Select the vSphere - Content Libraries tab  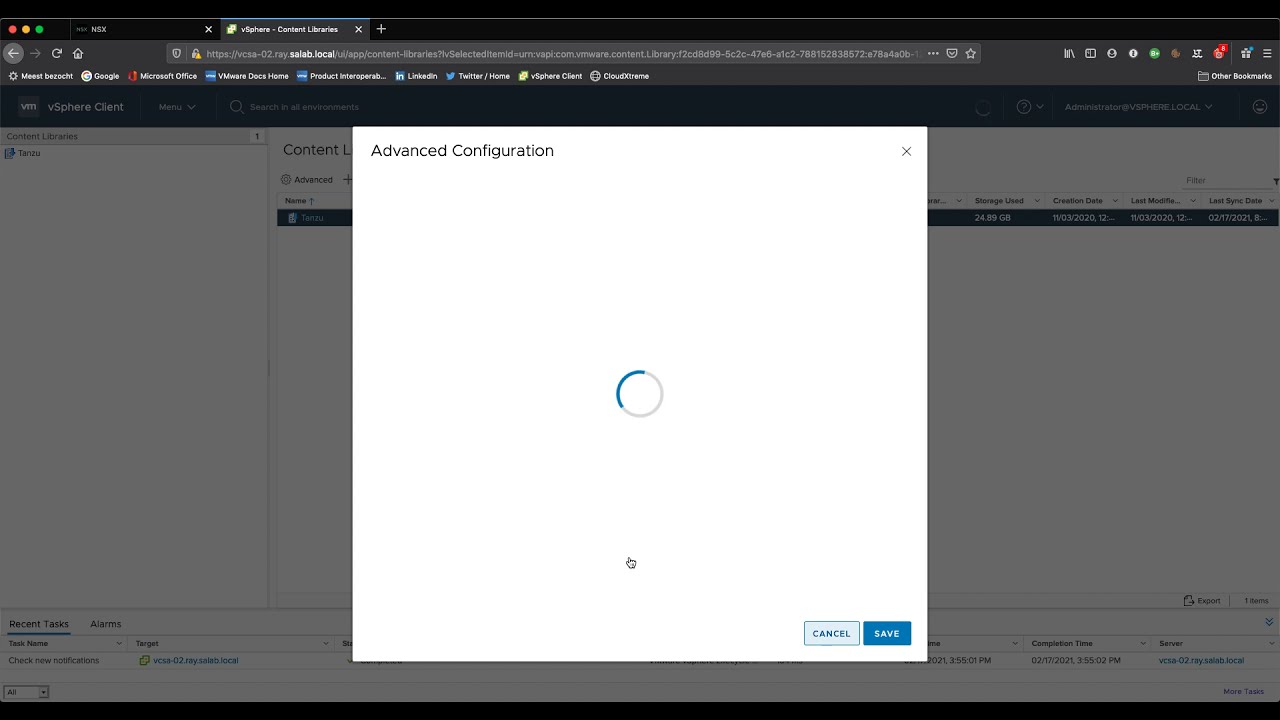pos(295,29)
